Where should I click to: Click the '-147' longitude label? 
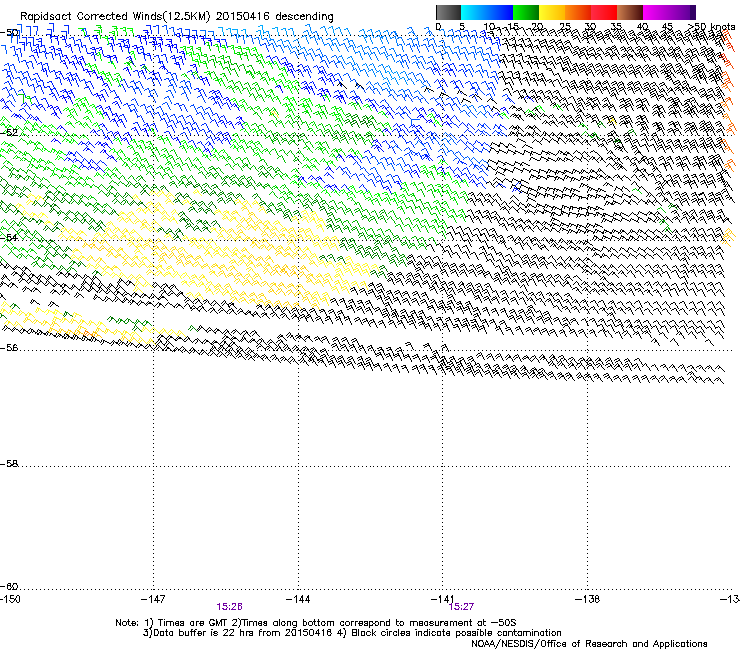(x=153, y=599)
